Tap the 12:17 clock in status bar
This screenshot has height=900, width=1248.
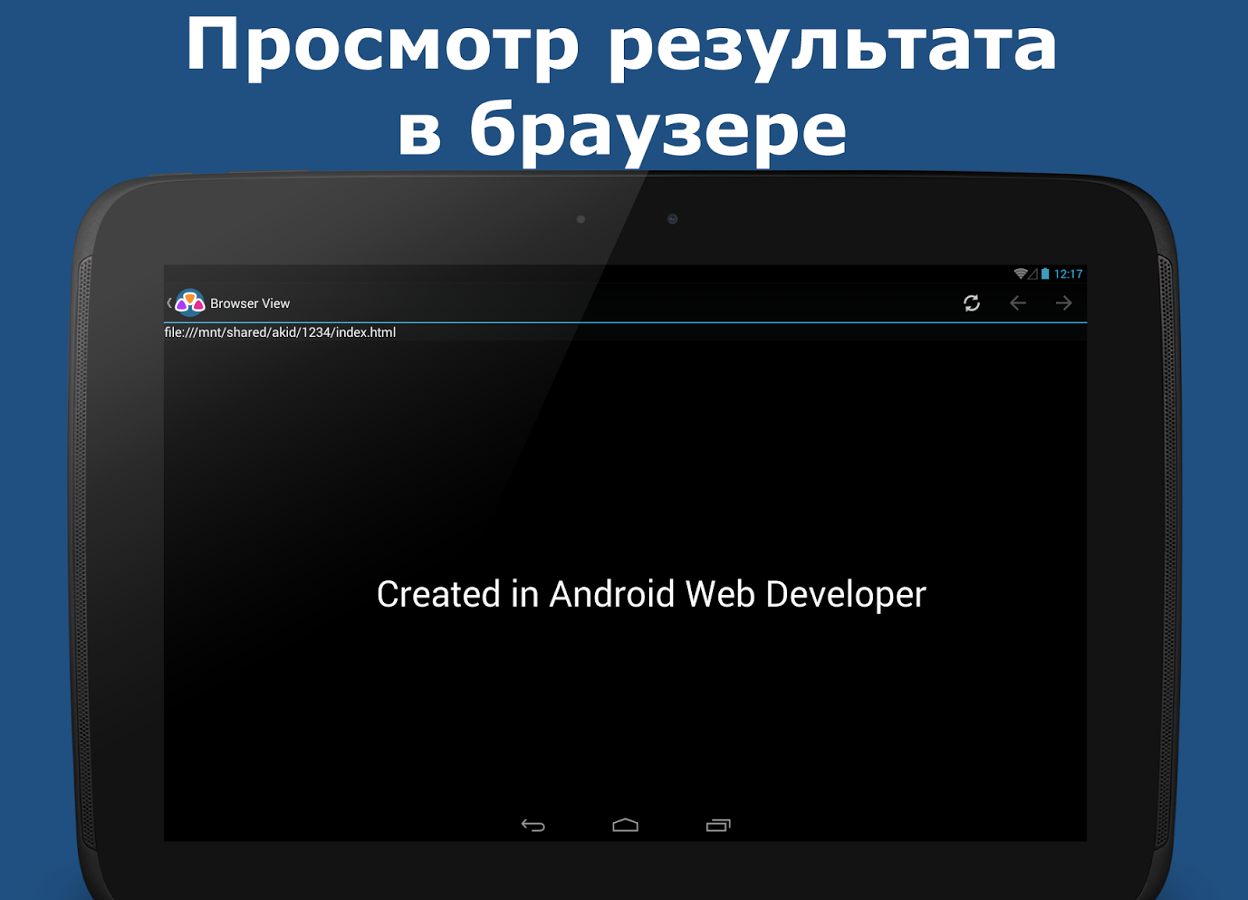(1068, 274)
